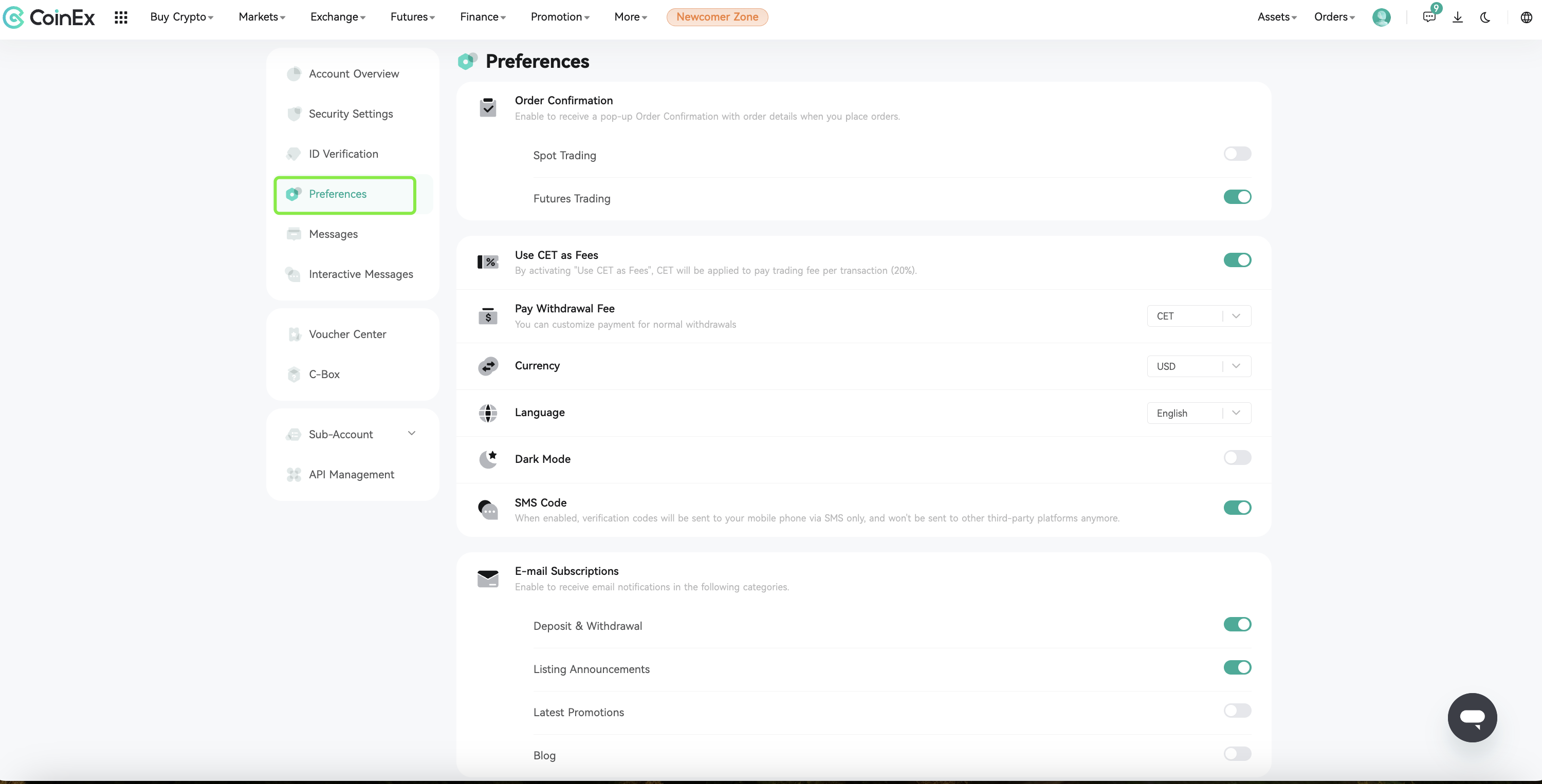
Task: Click the Security Settings shield icon
Action: (x=293, y=114)
